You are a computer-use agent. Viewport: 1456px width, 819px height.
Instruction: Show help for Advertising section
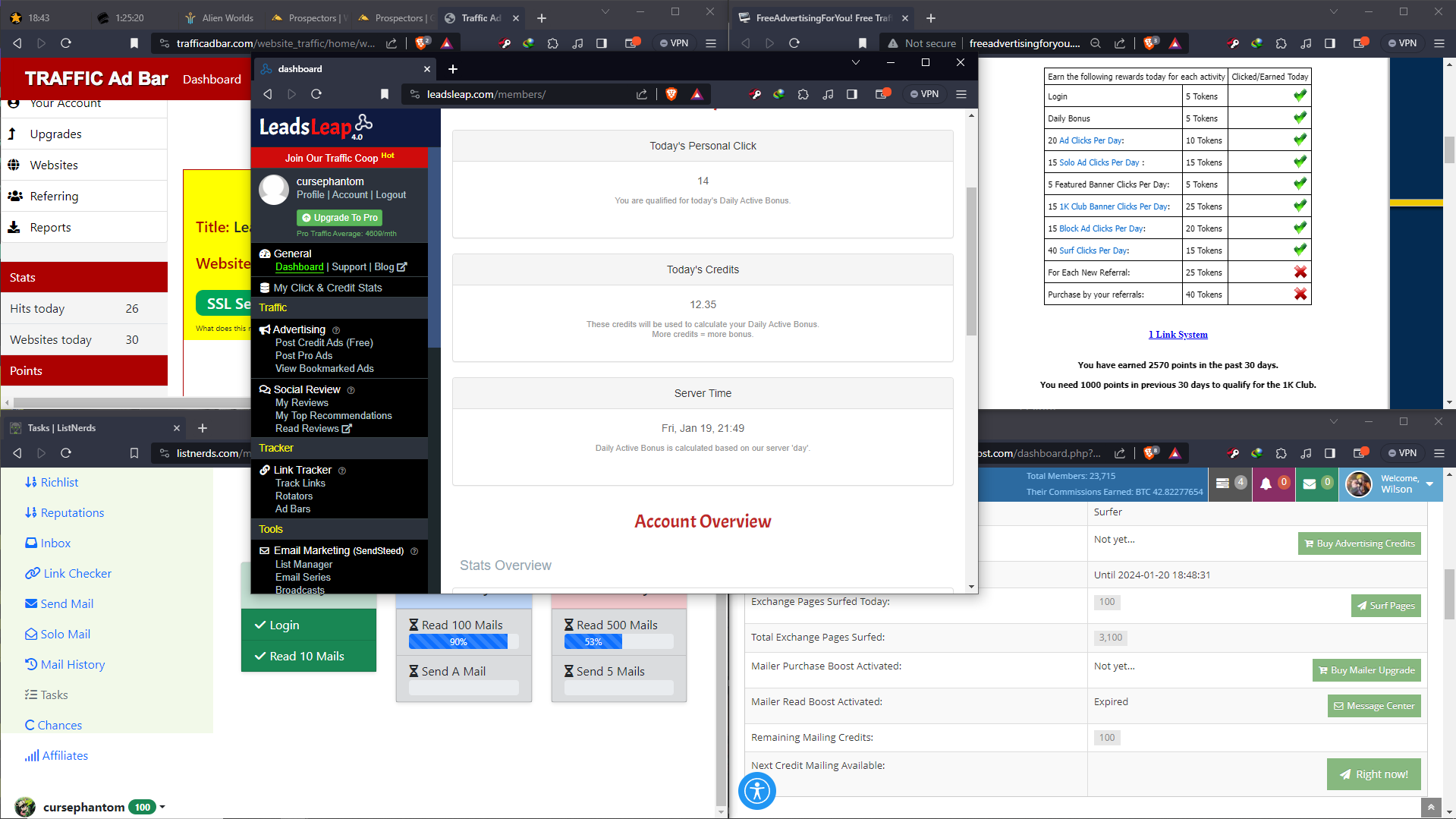(x=336, y=330)
